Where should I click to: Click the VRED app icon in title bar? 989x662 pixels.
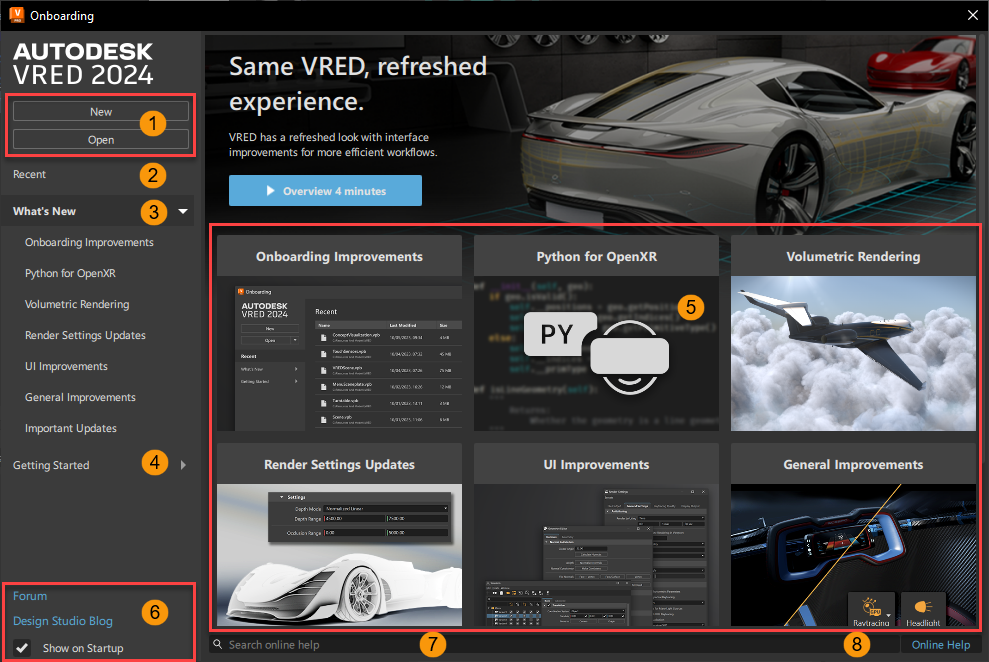click(x=16, y=15)
